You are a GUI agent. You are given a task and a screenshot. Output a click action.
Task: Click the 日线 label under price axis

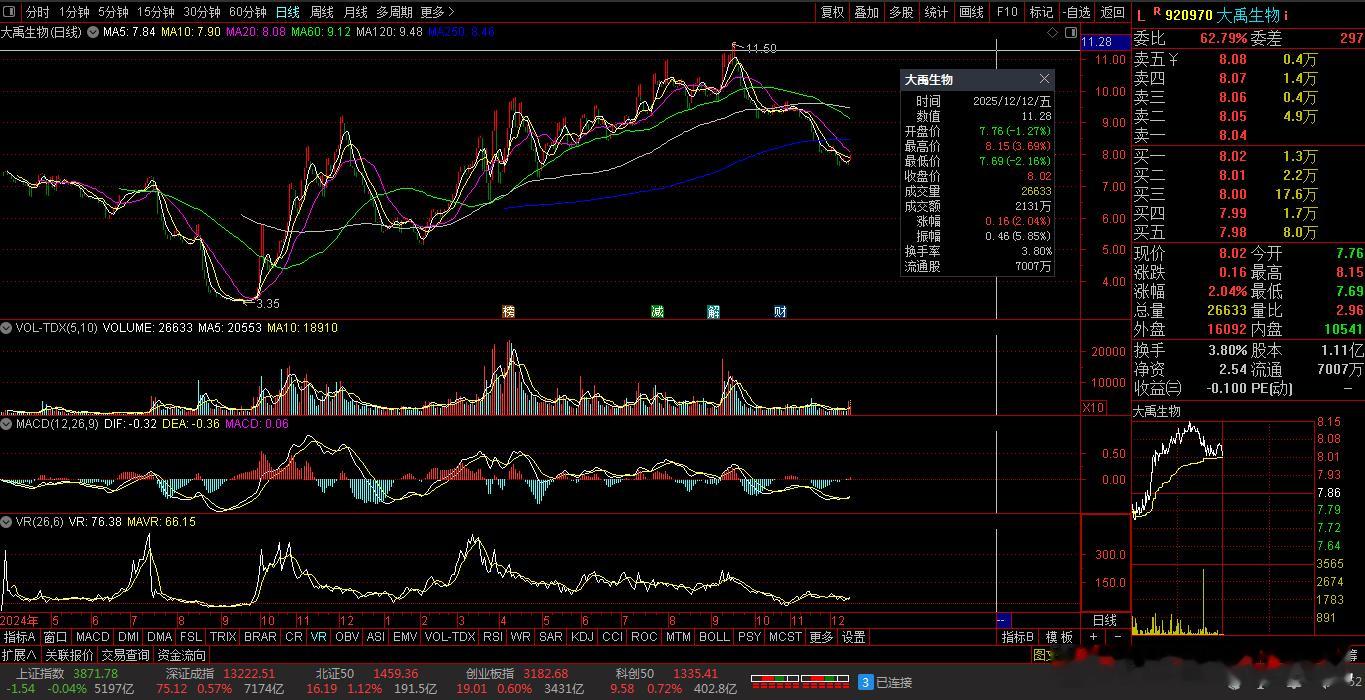(x=1104, y=621)
